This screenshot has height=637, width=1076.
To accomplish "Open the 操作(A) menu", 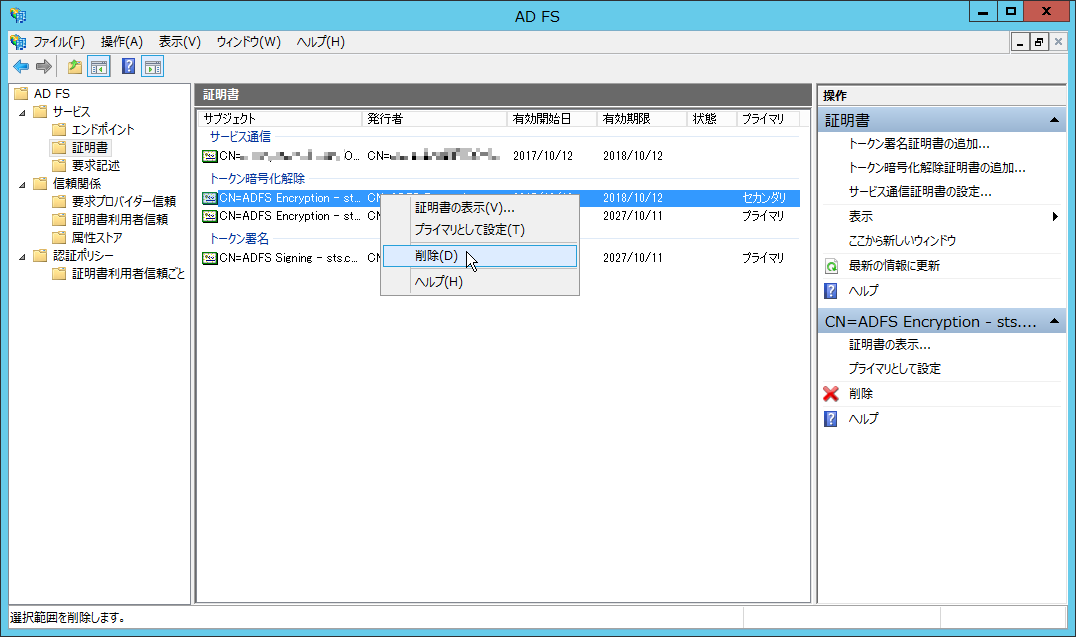I will coord(121,42).
